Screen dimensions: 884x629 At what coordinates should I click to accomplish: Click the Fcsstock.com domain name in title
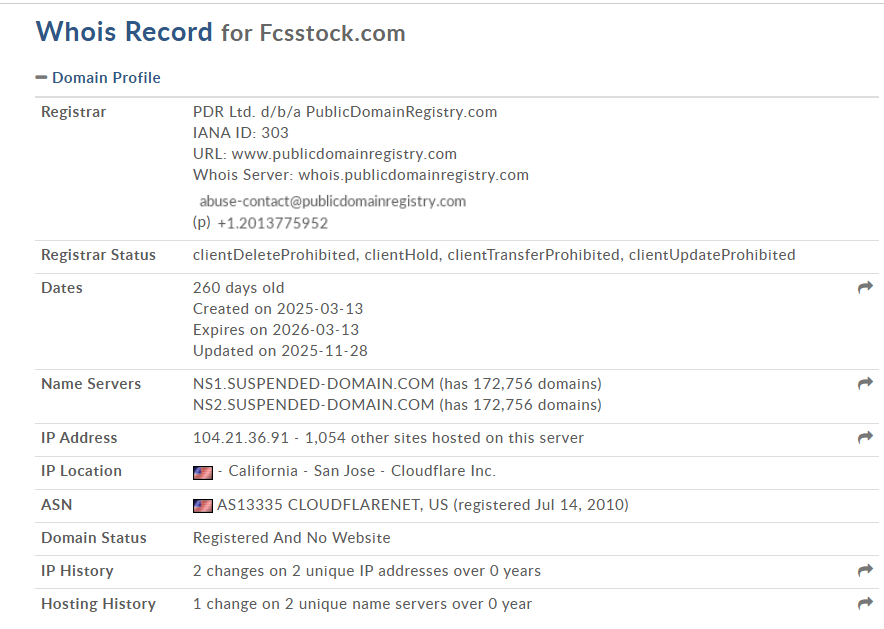tap(332, 33)
